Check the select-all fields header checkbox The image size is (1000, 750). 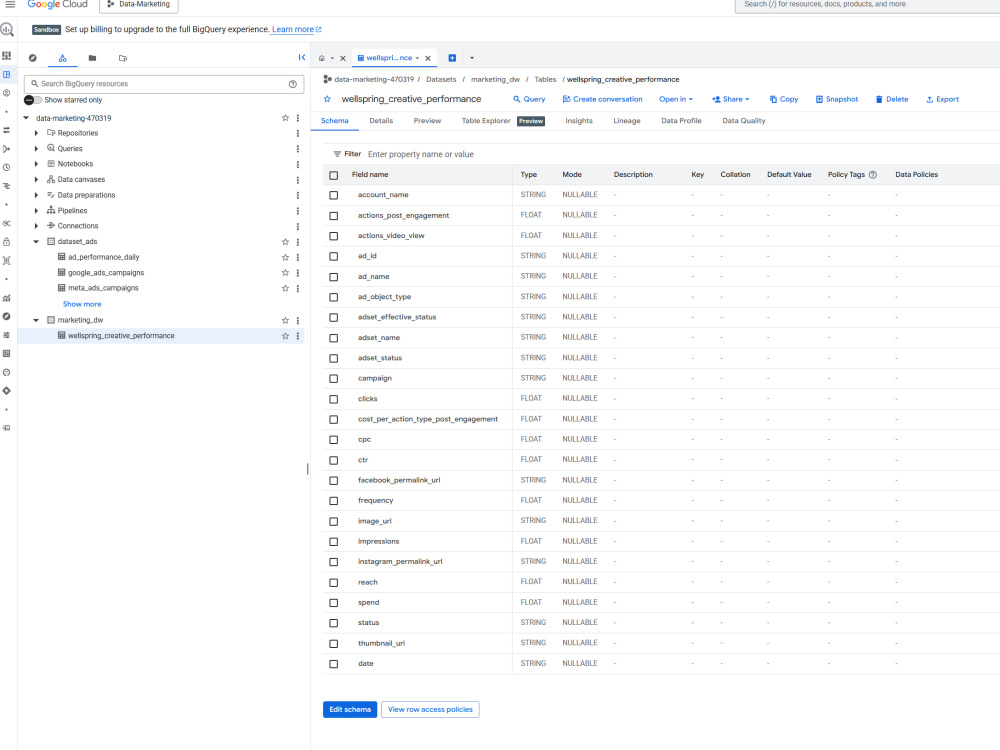point(334,175)
